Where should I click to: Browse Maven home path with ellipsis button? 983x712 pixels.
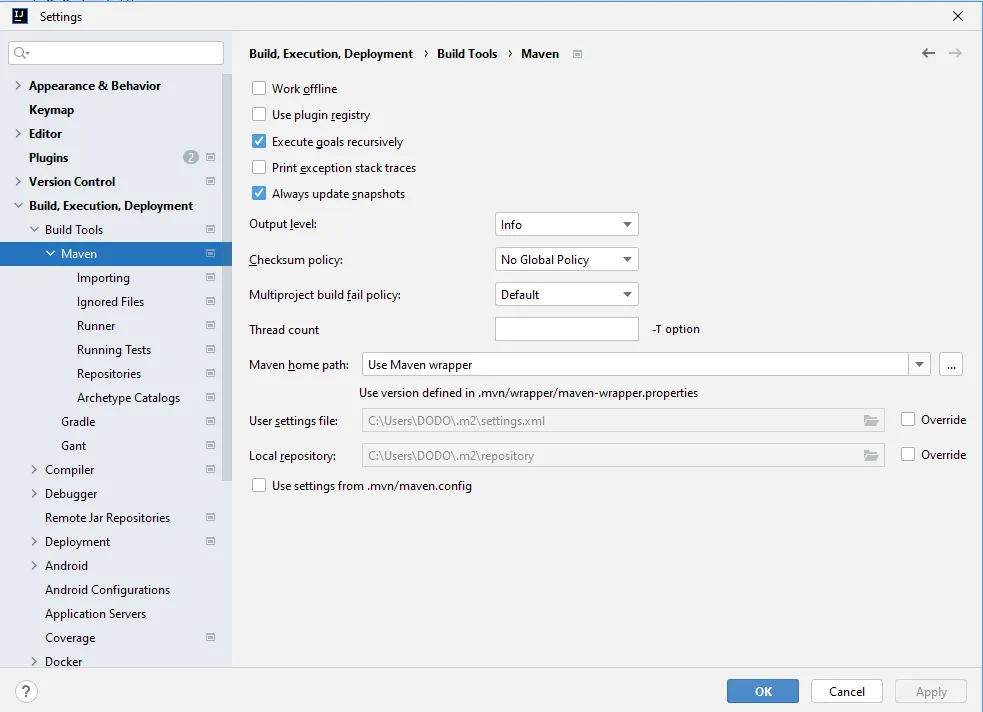click(951, 364)
